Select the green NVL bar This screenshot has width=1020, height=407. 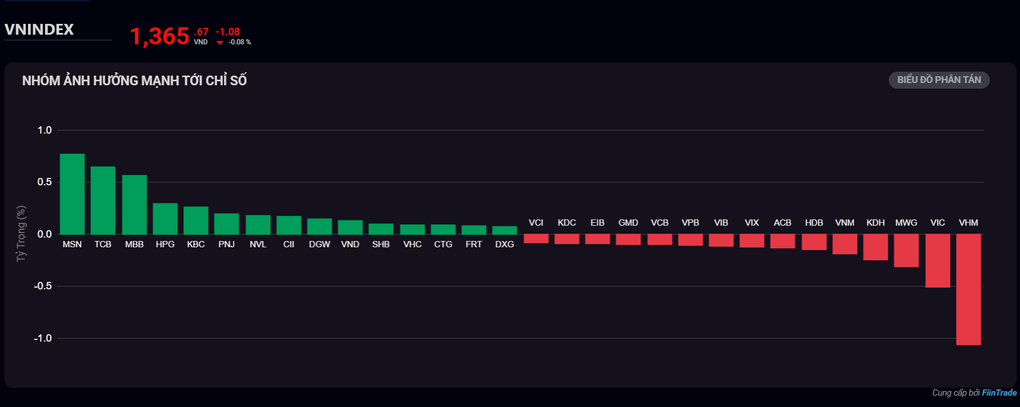(258, 224)
